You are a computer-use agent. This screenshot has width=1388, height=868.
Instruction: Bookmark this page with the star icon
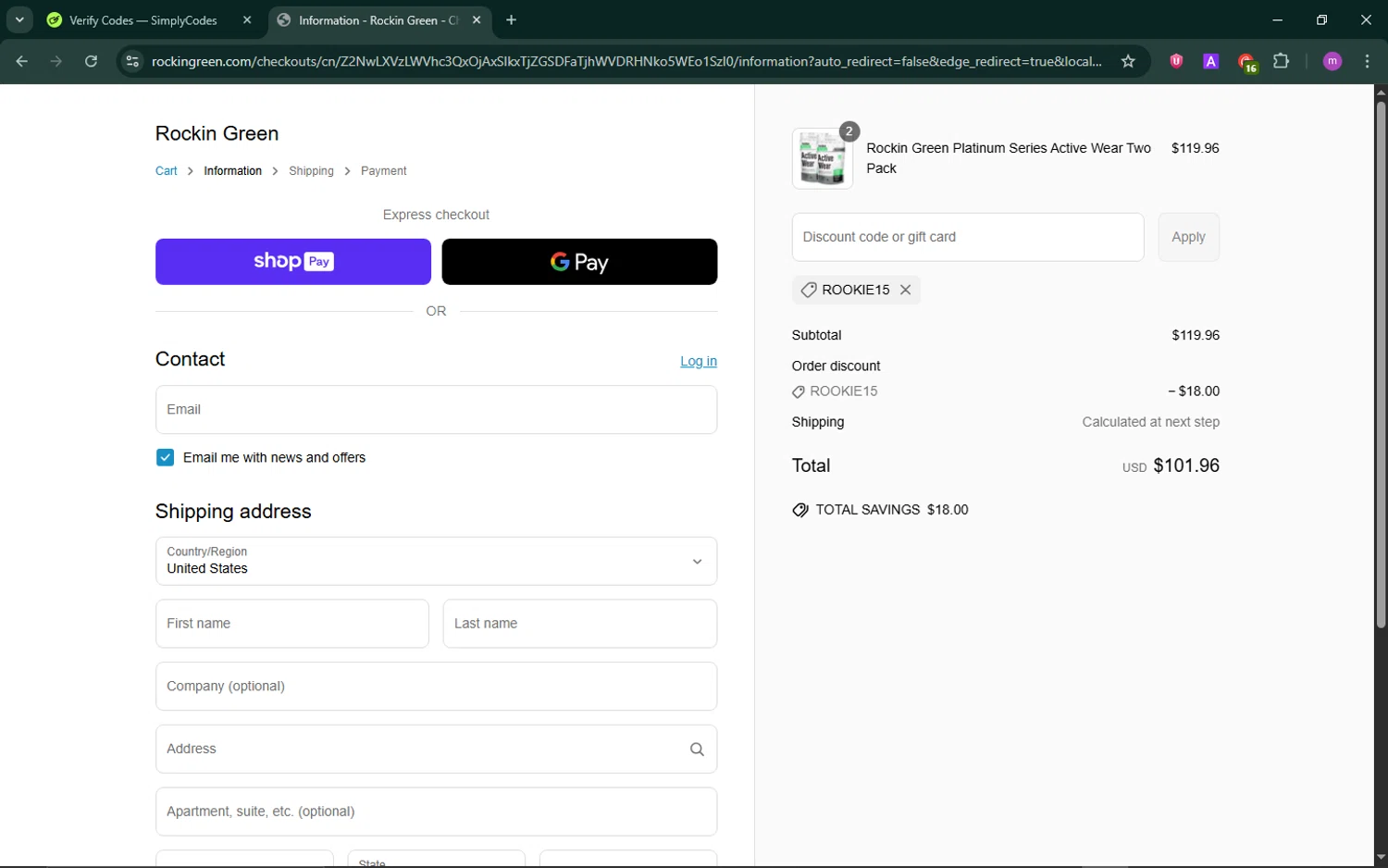(1128, 61)
